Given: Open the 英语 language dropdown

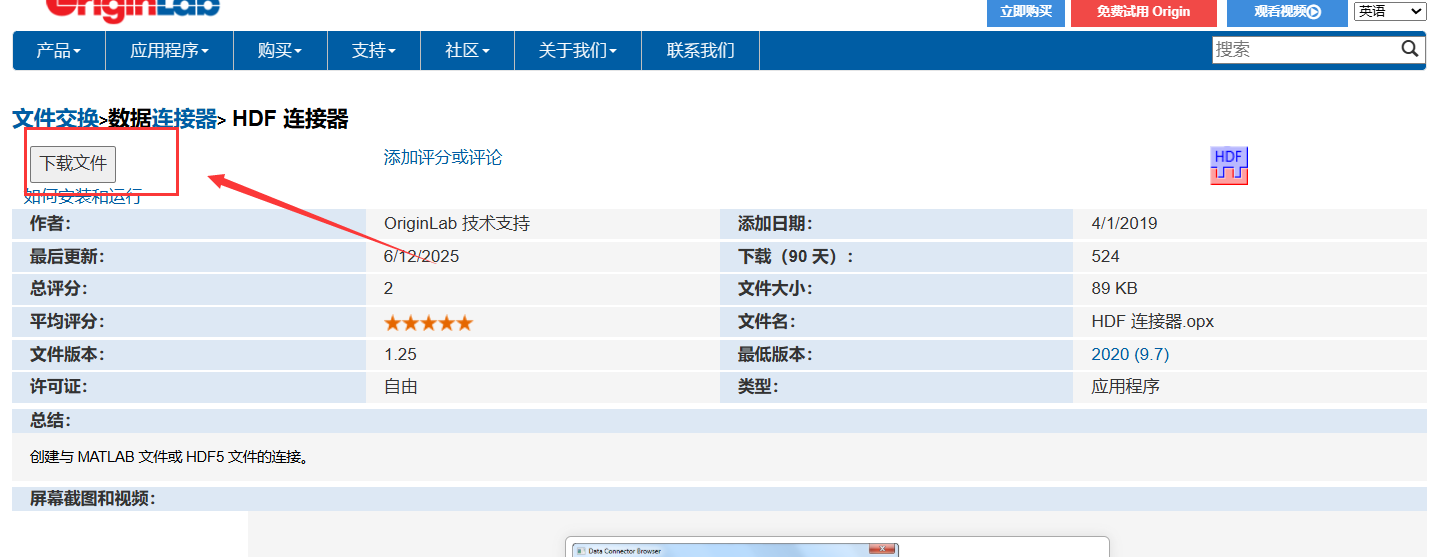Looking at the screenshot, I should click(1390, 11).
